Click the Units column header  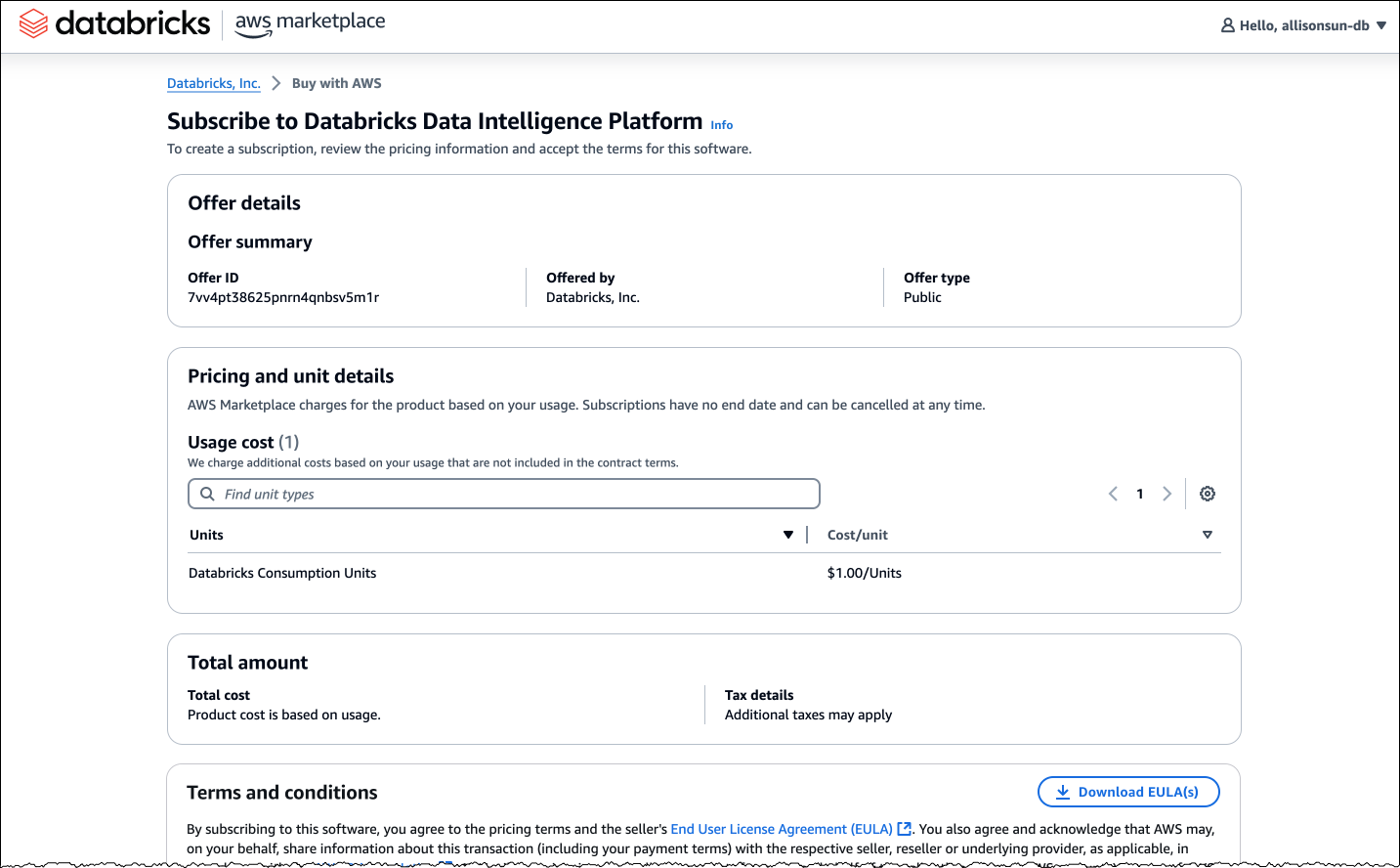click(x=207, y=535)
